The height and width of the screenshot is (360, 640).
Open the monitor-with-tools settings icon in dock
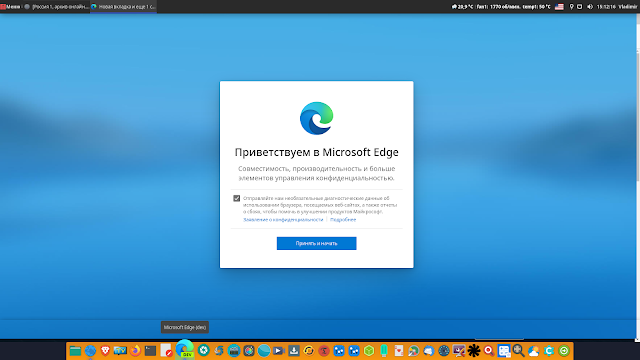[x=459, y=351]
